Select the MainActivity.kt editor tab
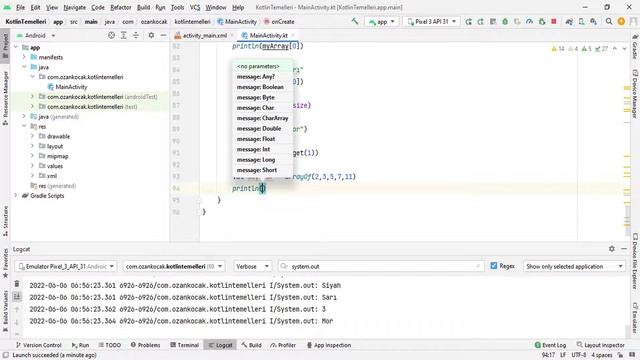This screenshot has height=360, width=640. 268,36
